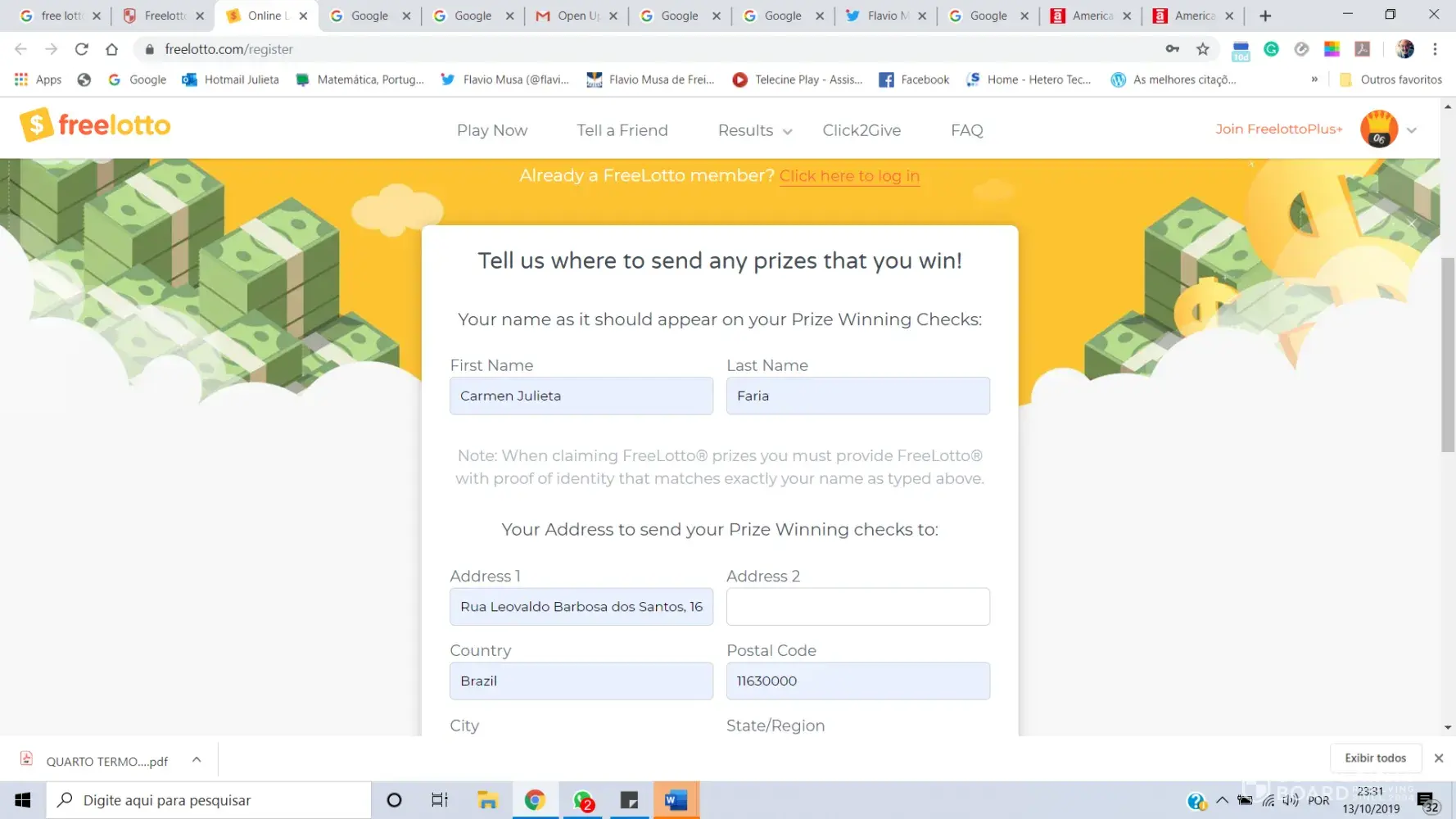
Task: Open the Outros favoritos bookmarks folder
Action: [1390, 79]
